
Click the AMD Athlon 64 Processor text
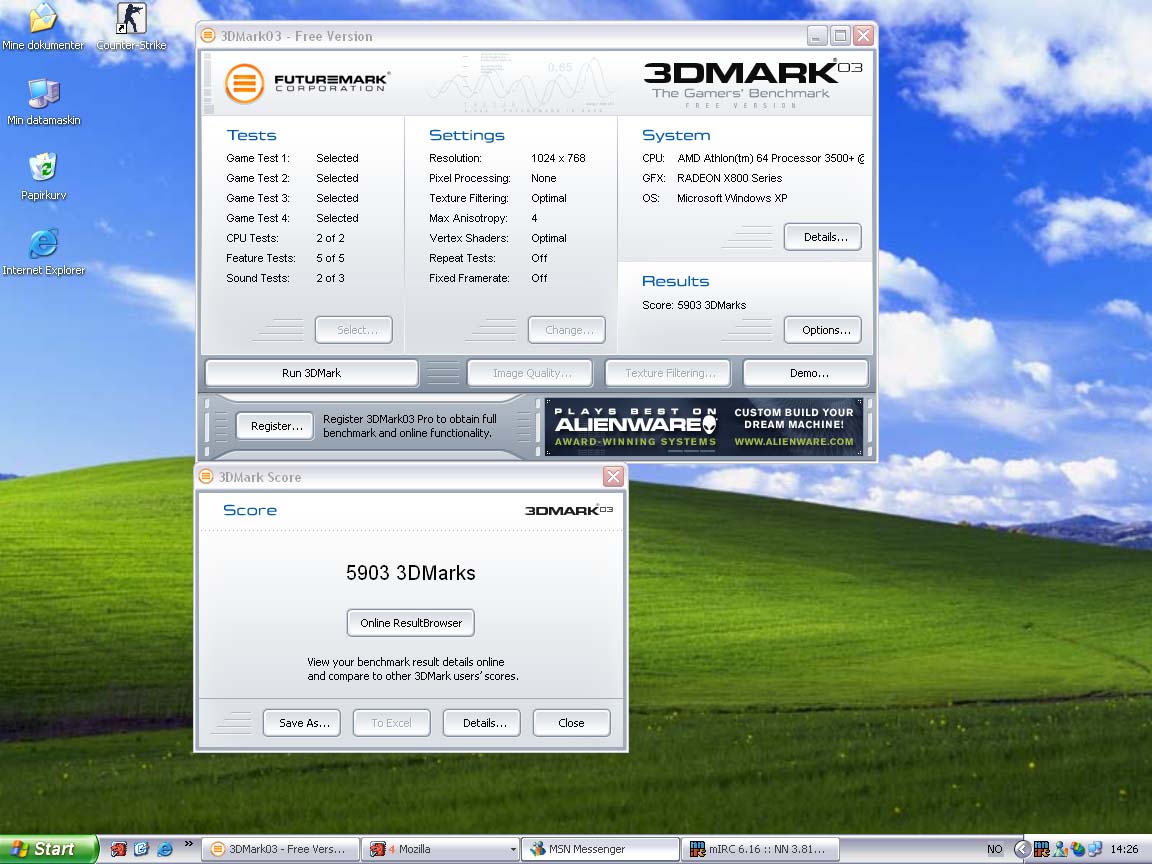coord(771,158)
